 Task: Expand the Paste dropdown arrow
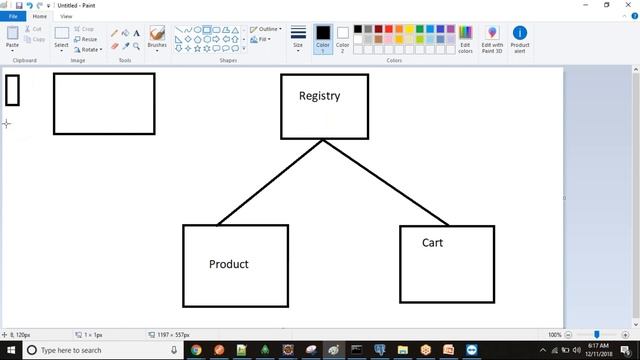pos(12,51)
